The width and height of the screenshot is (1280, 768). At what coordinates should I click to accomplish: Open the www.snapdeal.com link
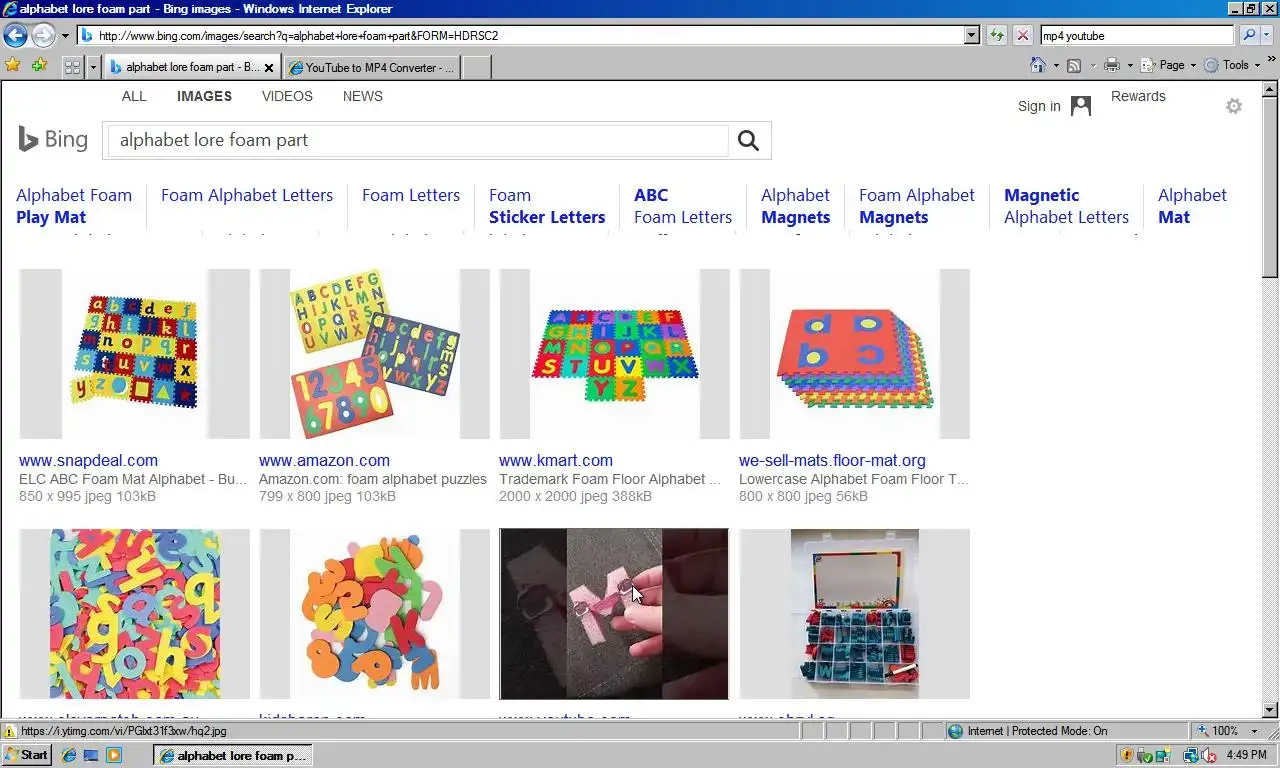pyautogui.click(x=88, y=461)
